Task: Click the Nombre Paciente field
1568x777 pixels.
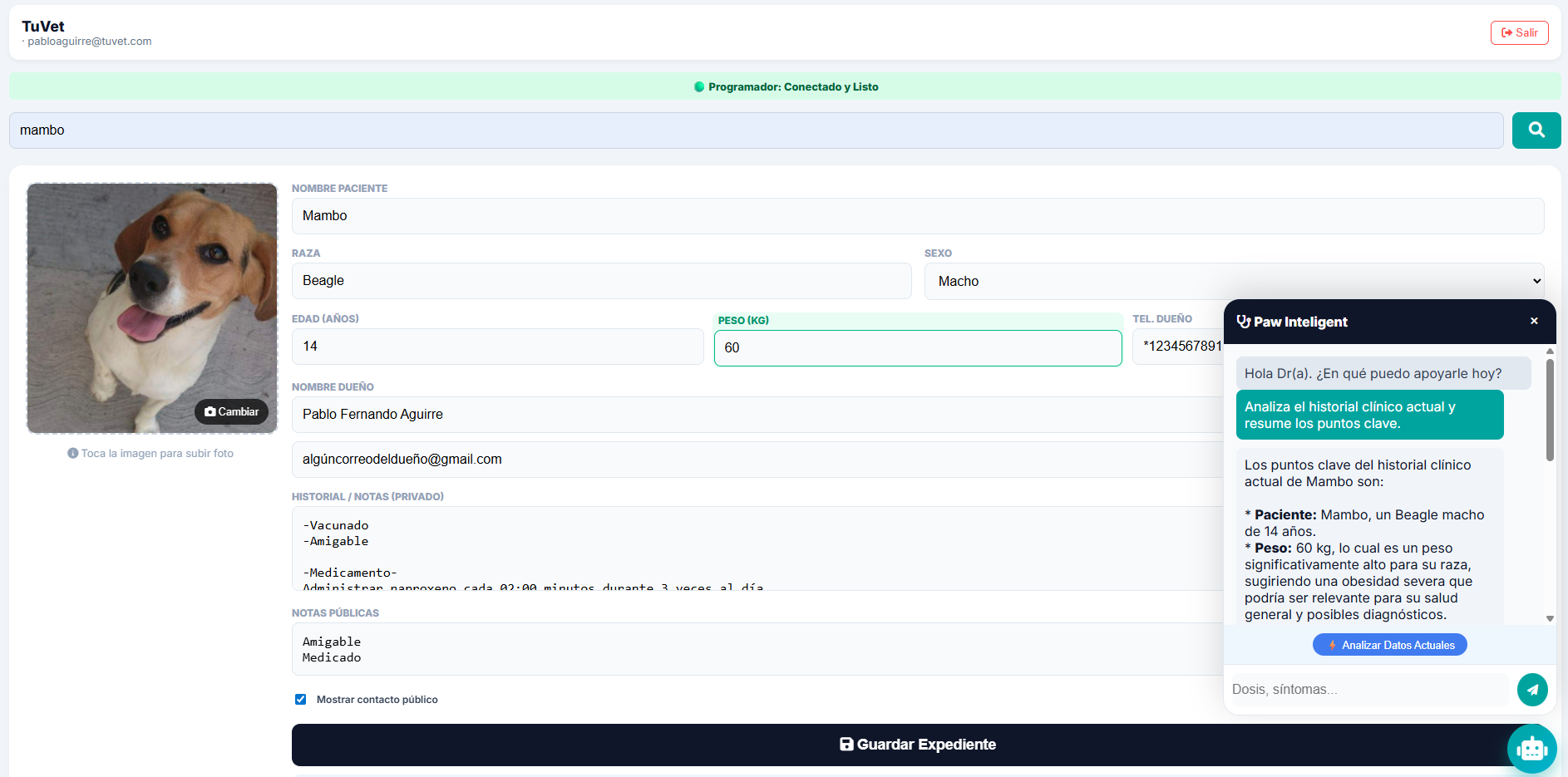Action: [x=917, y=216]
